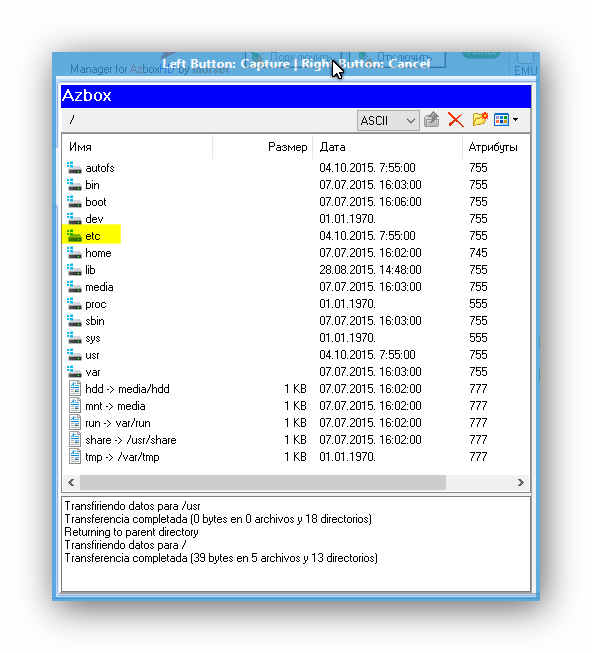The width and height of the screenshot is (592, 653).
Task: Sort by the Дата column header
Action: coord(388,147)
